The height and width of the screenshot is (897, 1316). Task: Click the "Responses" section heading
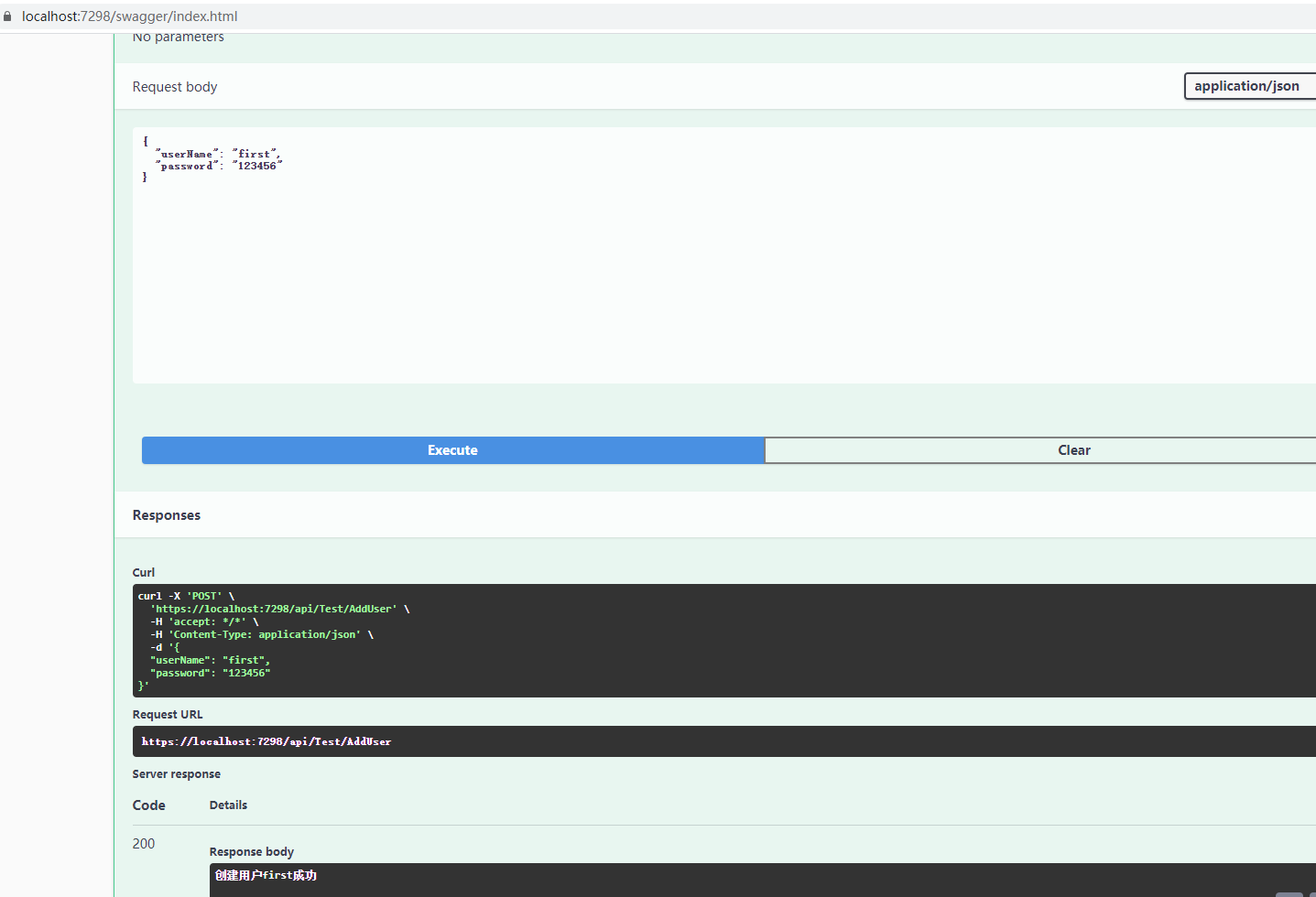click(167, 515)
